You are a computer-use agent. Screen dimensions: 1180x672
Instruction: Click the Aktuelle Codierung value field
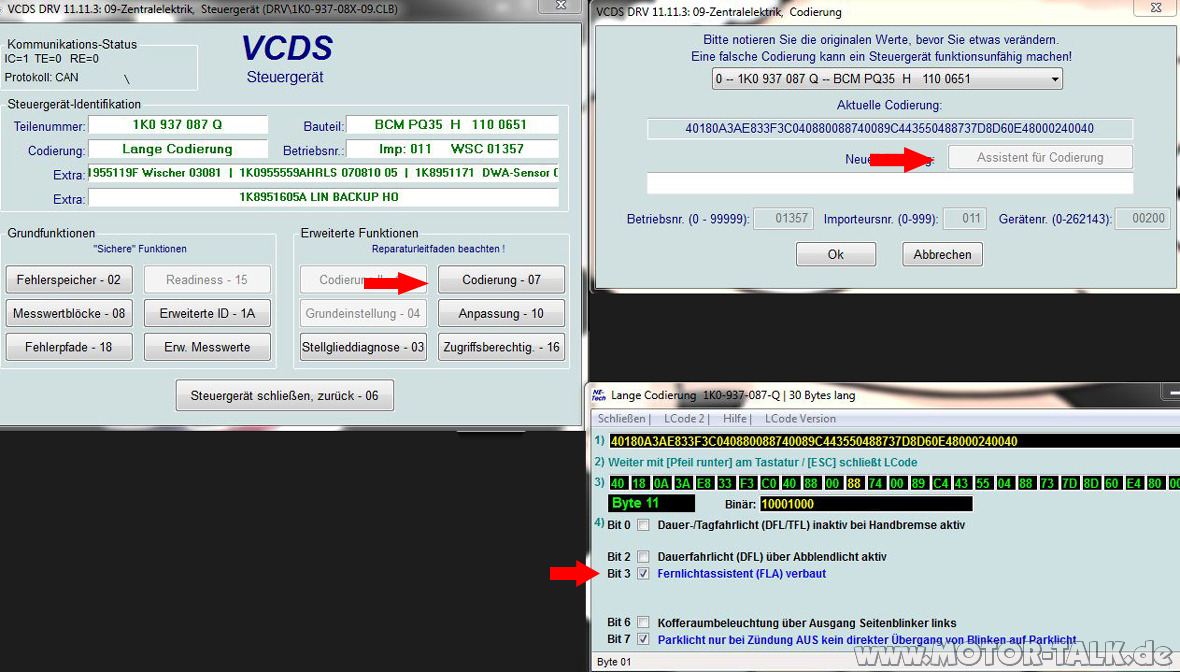pyautogui.click(x=890, y=129)
